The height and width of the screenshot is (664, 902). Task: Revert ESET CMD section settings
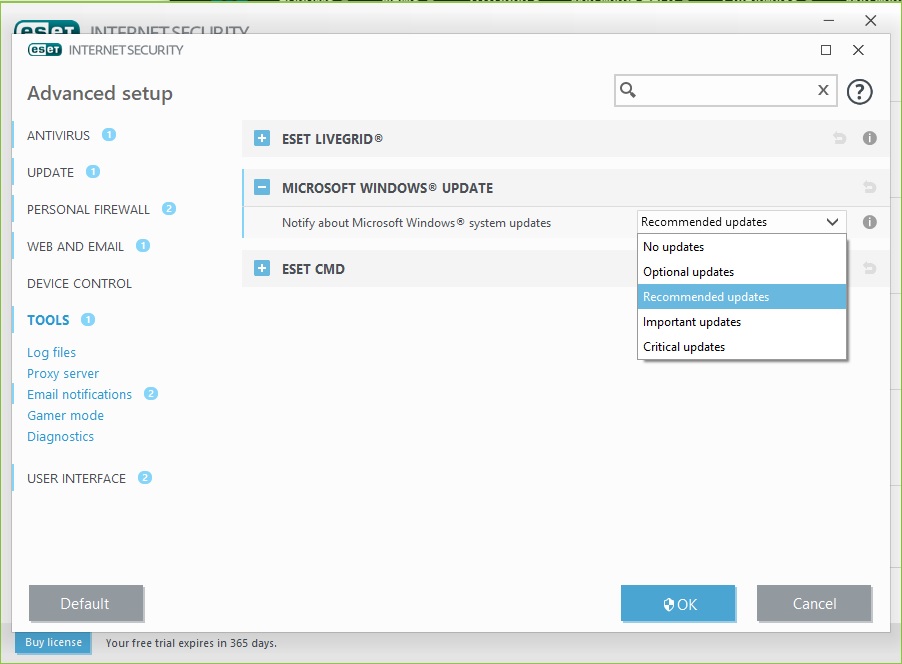pos(869,268)
